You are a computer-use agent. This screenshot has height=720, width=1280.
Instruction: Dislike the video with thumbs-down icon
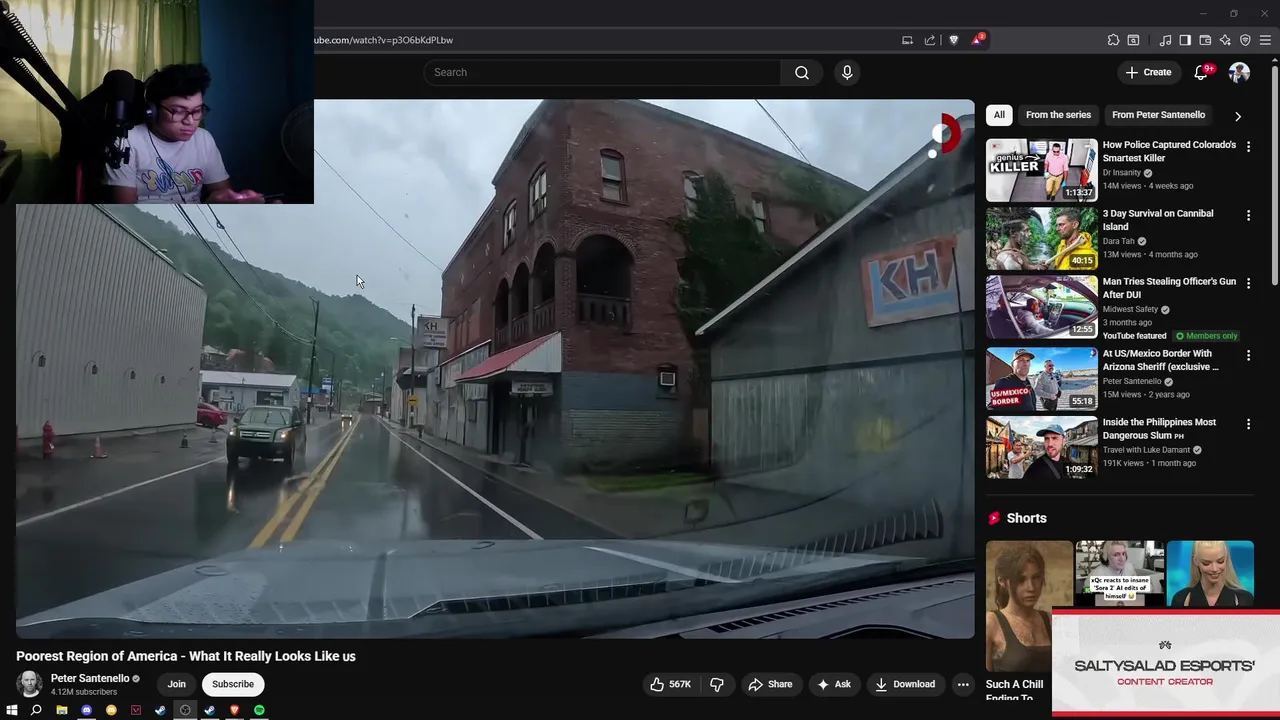click(x=717, y=684)
